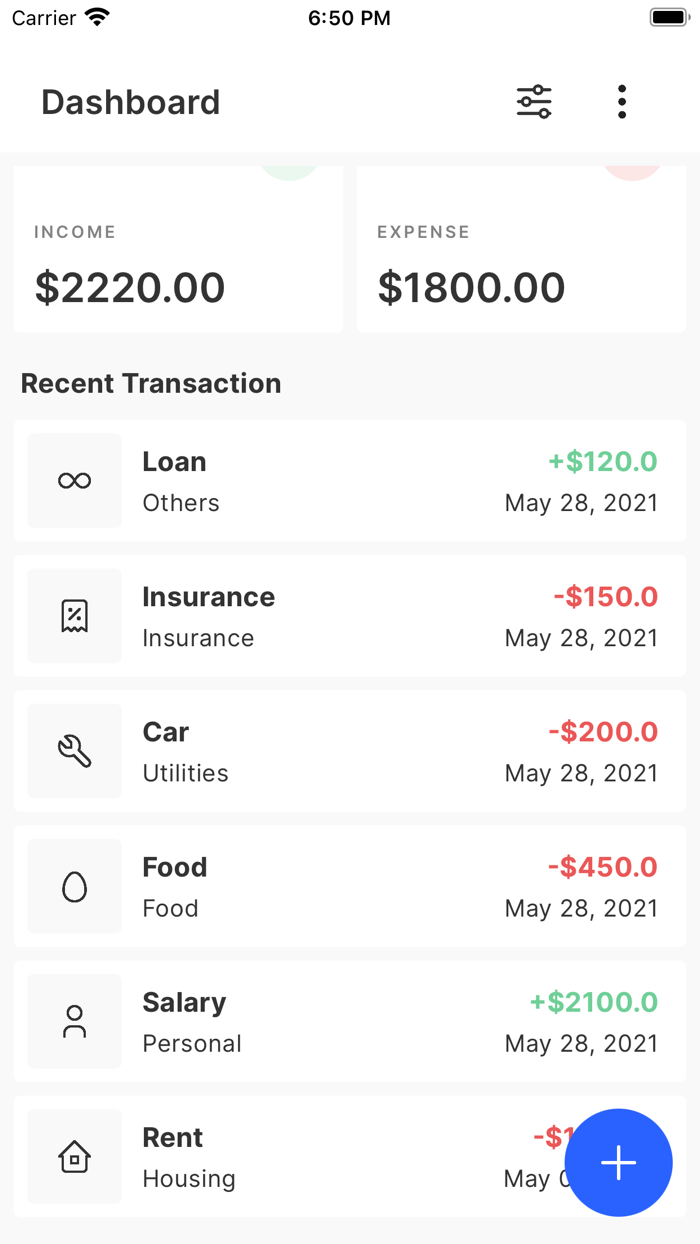Image resolution: width=700 pixels, height=1244 pixels.
Task: Click the egg icon next to Food
Action: [x=74, y=886]
